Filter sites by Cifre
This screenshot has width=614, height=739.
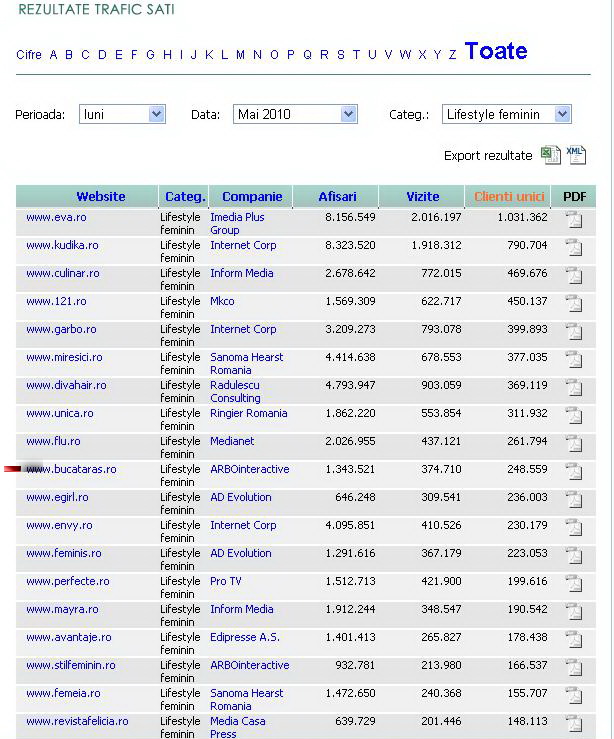pos(29,55)
